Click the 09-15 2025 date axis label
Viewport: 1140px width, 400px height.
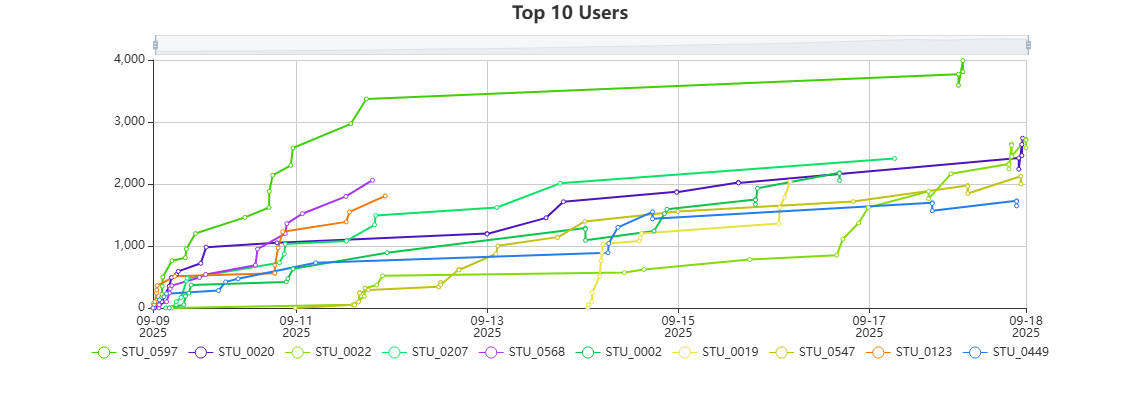click(678, 324)
